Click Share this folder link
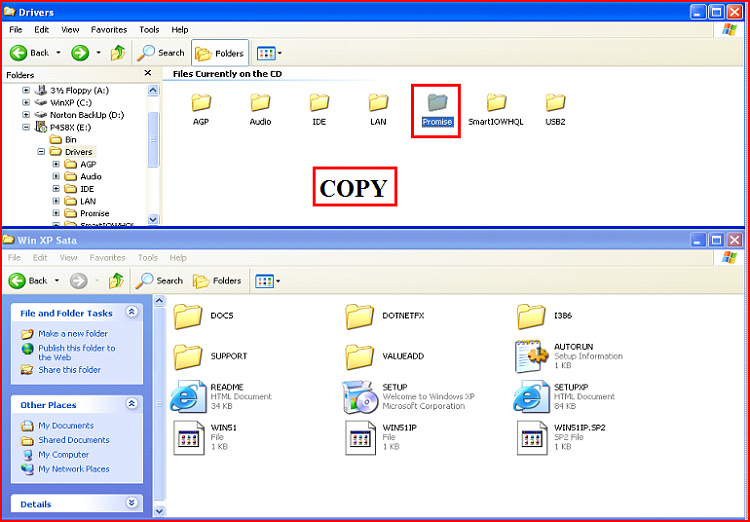The image size is (750, 522). click(x=69, y=370)
